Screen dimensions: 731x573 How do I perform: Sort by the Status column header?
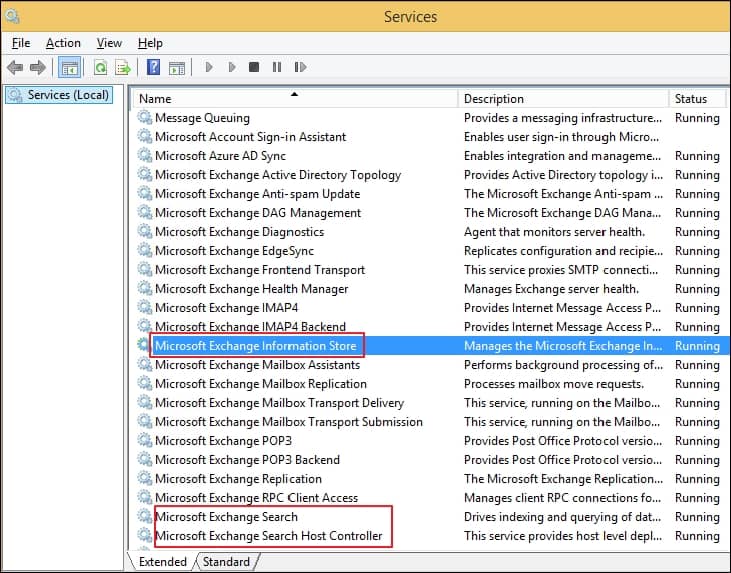[x=698, y=99]
